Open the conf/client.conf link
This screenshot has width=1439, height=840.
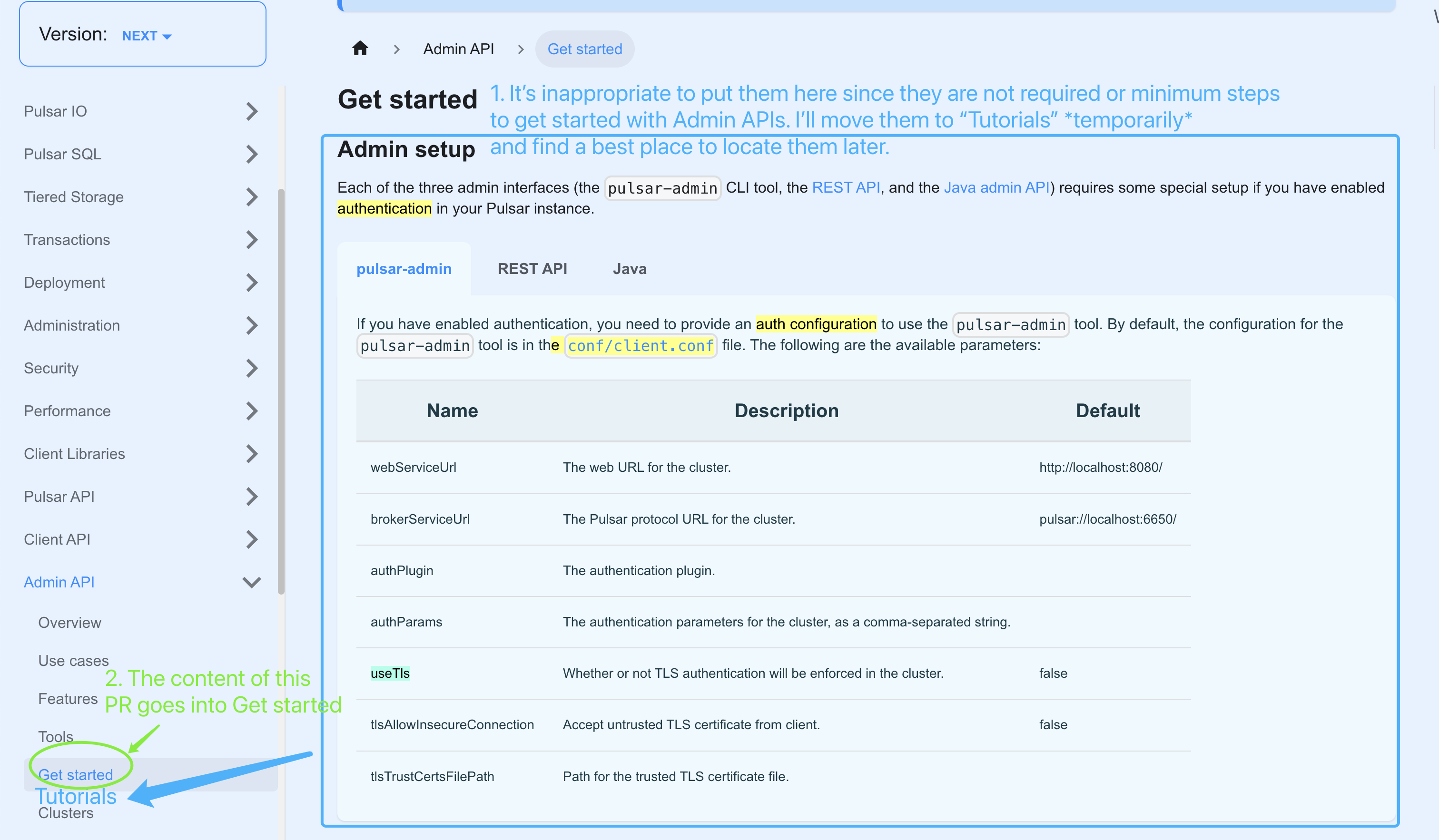[x=640, y=346]
